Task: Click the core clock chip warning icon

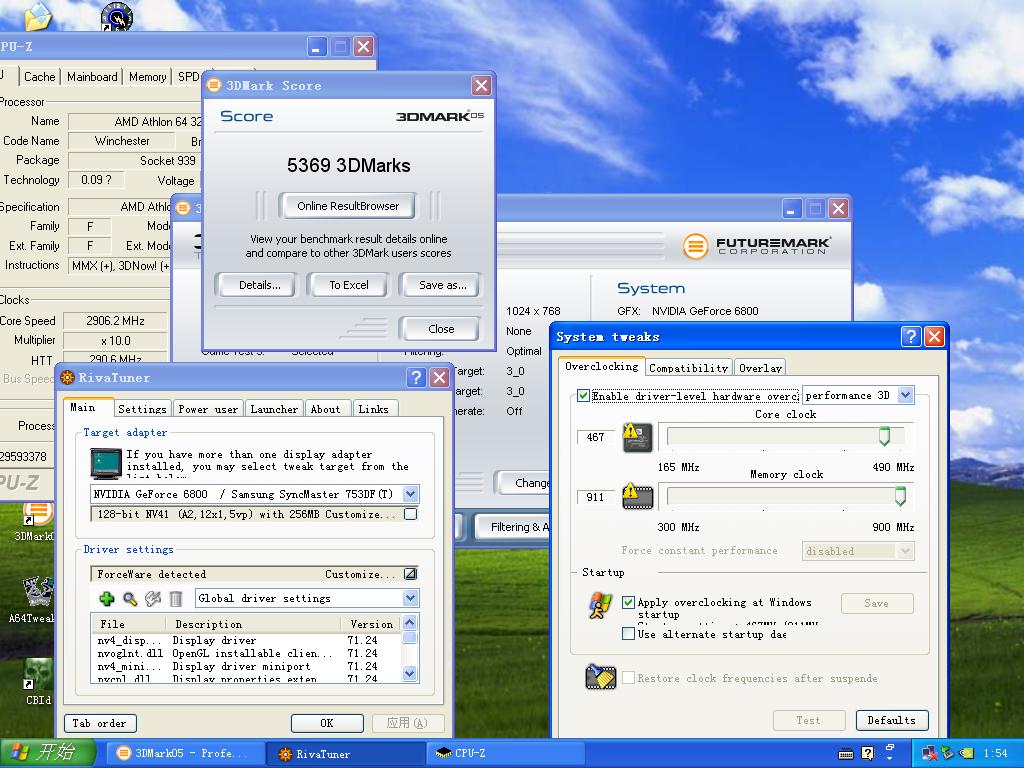Action: click(x=637, y=437)
